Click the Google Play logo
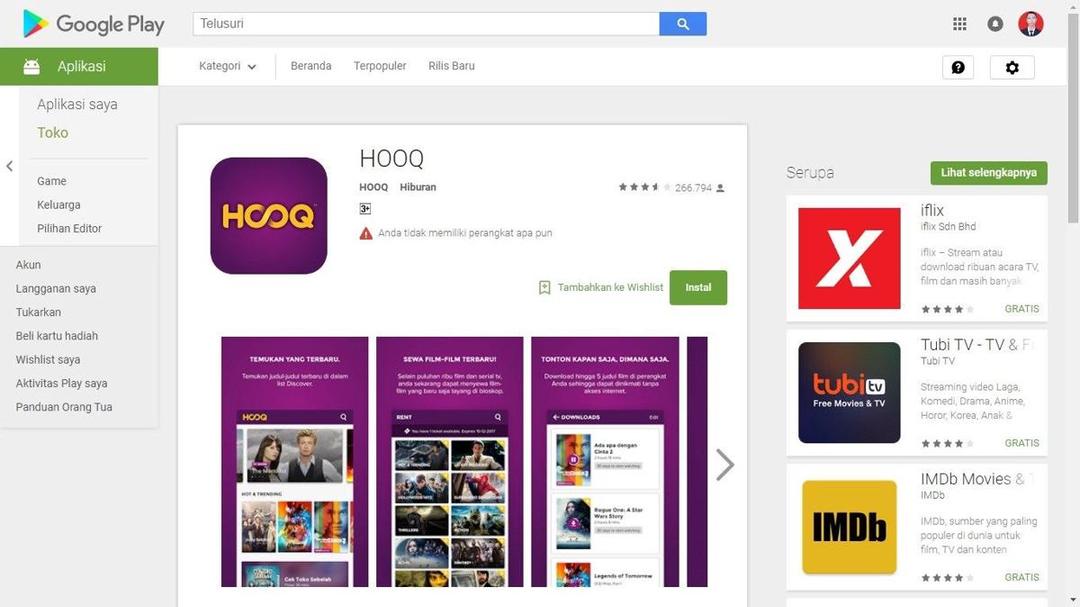Viewport: 1080px width, 607px height. tap(94, 24)
